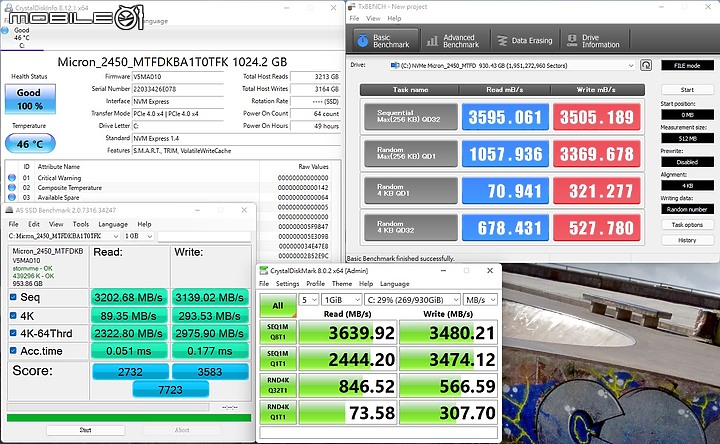Click the Start position 0 MB field
The width and height of the screenshot is (720, 444).
[687, 114]
